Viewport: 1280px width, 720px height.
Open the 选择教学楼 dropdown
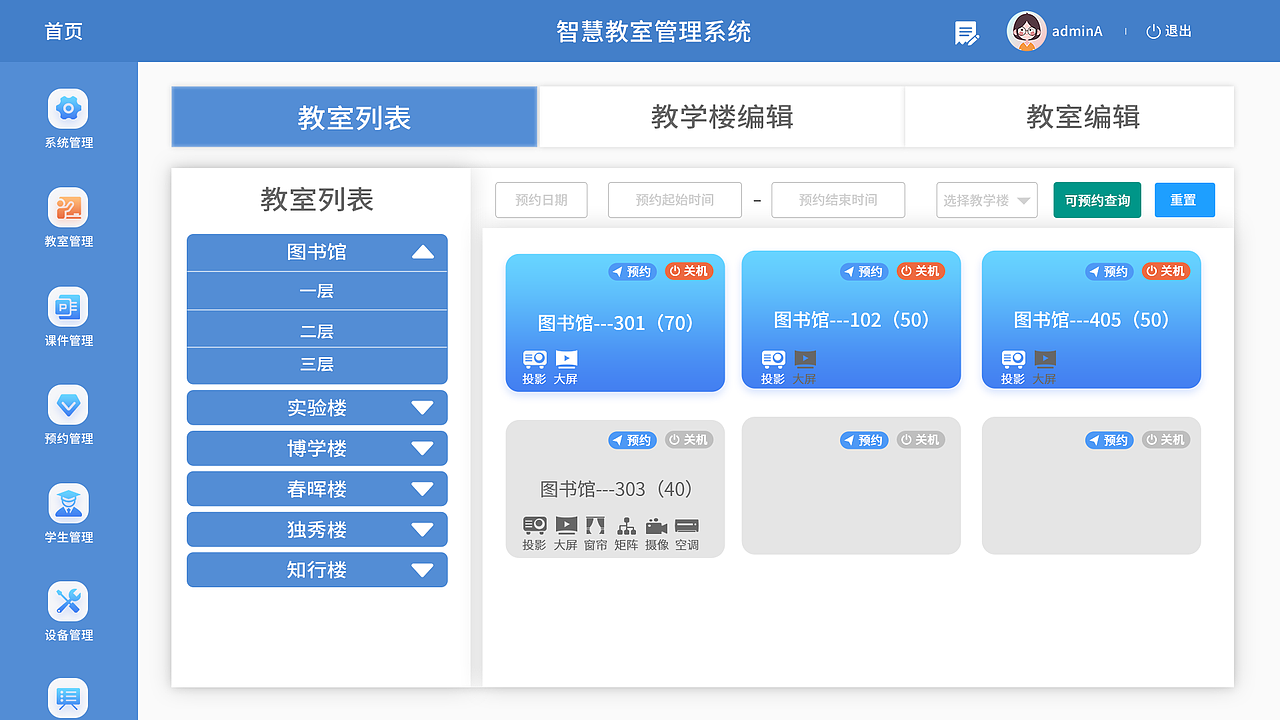click(986, 200)
